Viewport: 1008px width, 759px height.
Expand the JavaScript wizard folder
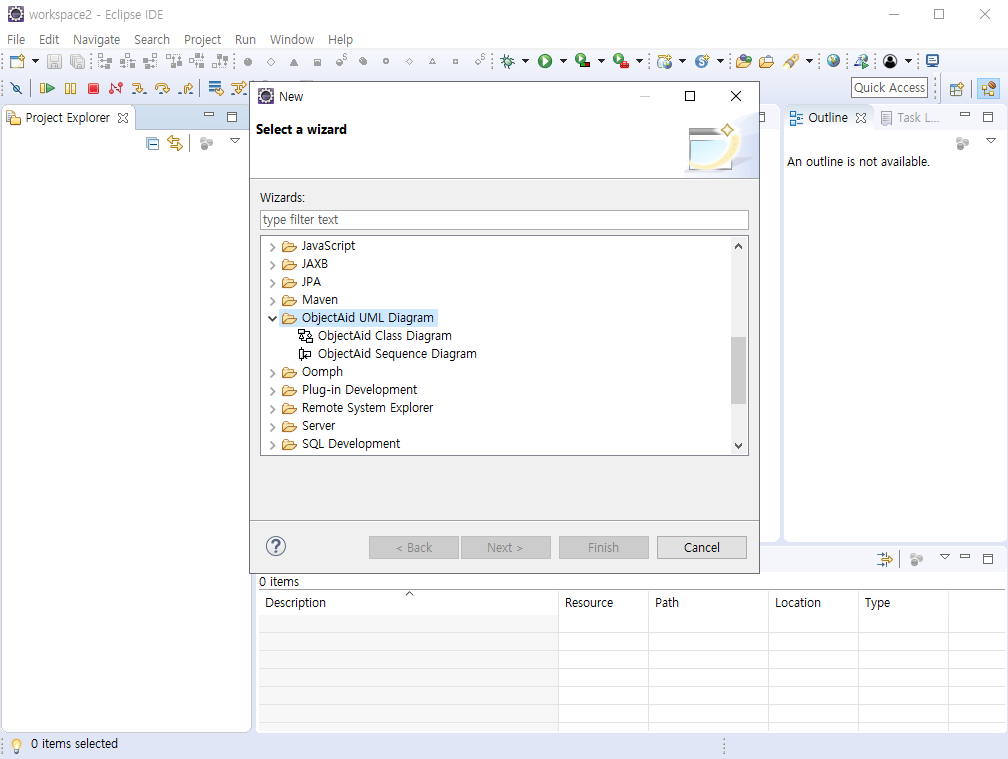point(272,247)
